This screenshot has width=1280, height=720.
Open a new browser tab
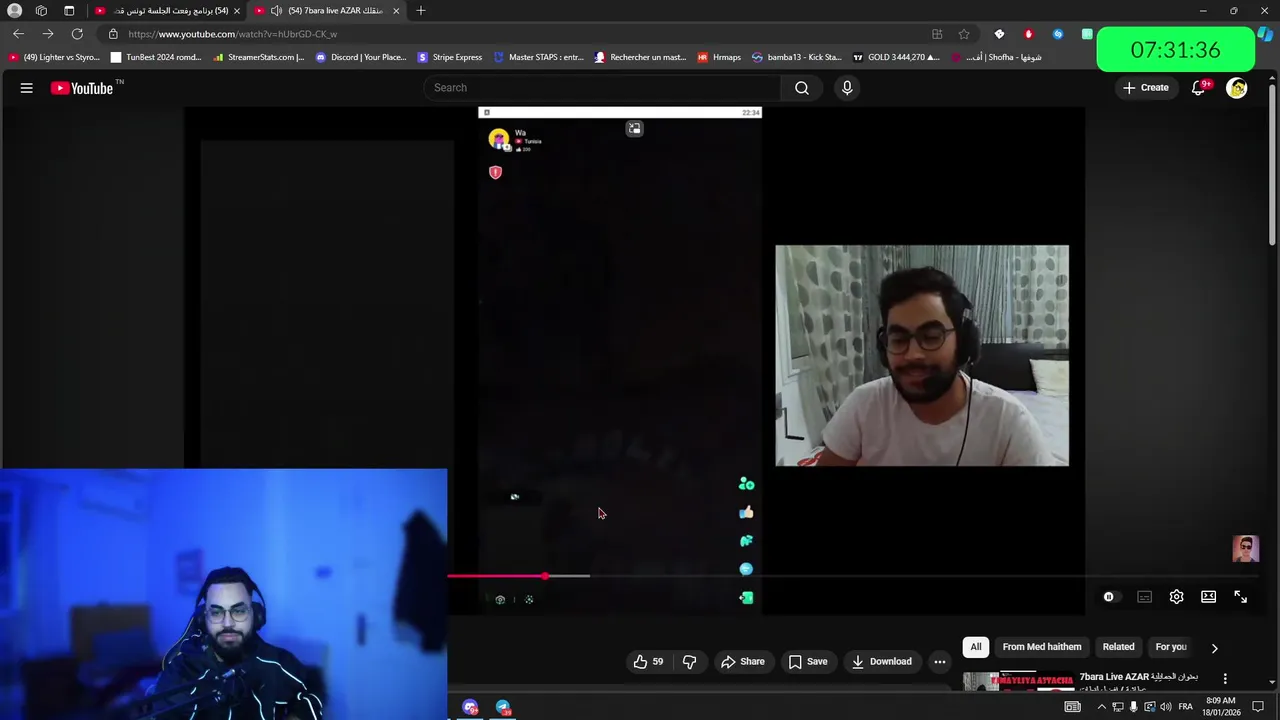421,10
